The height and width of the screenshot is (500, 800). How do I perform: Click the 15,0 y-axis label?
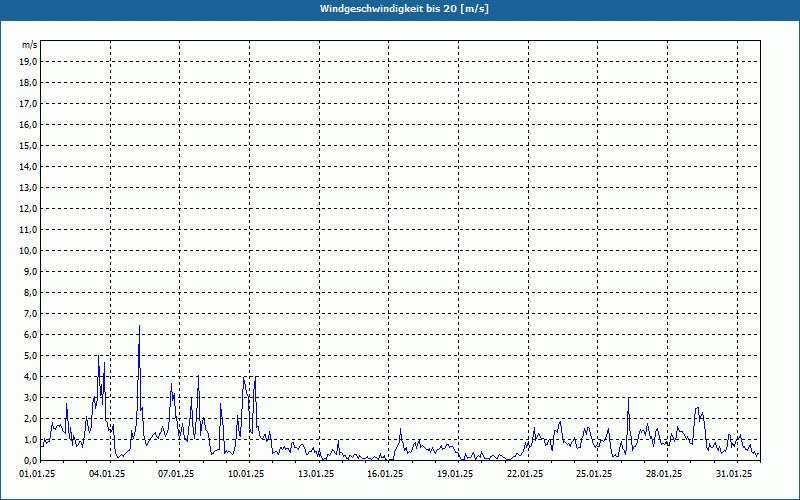(29, 145)
